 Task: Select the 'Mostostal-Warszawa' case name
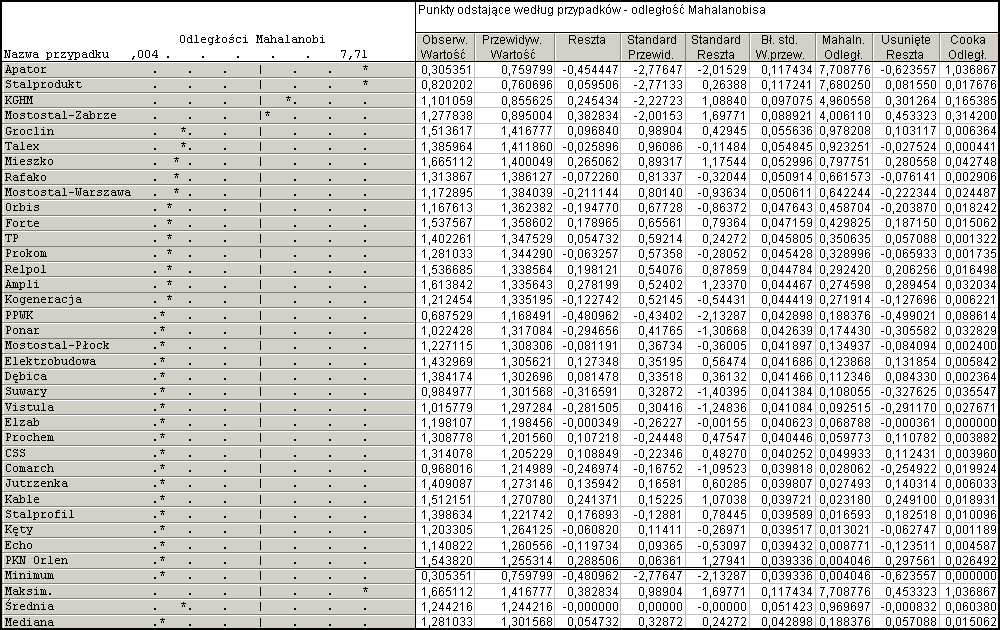click(x=68, y=193)
